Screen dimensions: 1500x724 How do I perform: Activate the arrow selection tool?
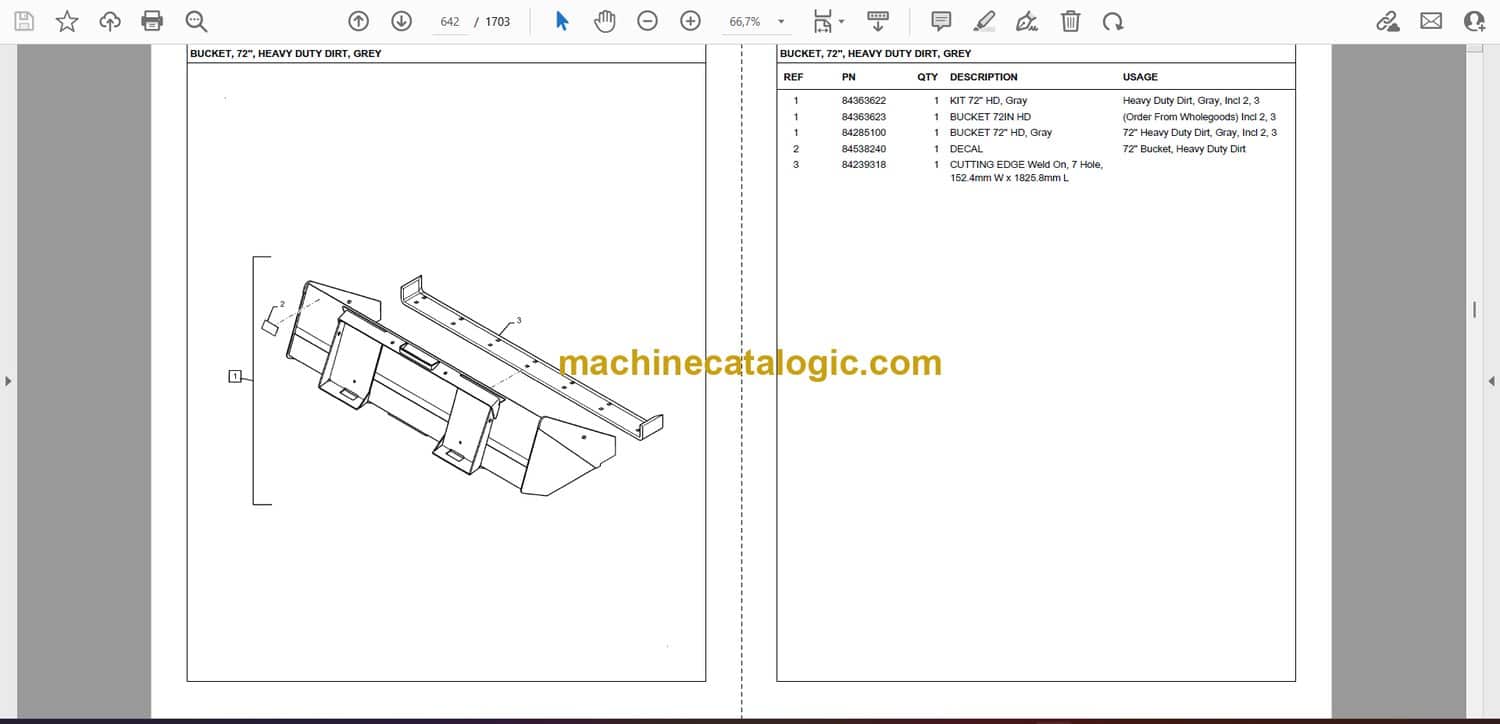pyautogui.click(x=562, y=21)
